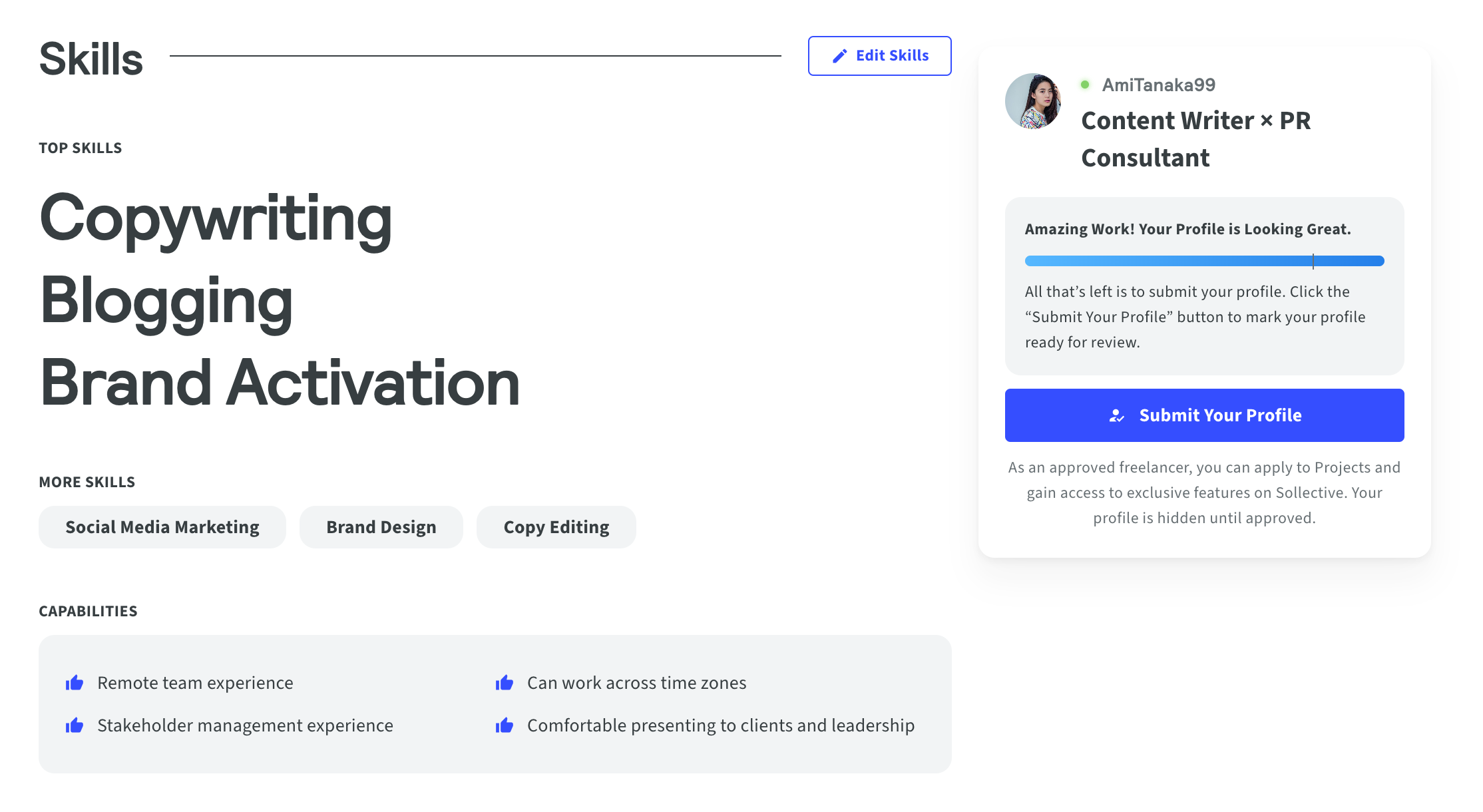Click the green online status dot
The image size is (1483, 812).
(x=1085, y=85)
